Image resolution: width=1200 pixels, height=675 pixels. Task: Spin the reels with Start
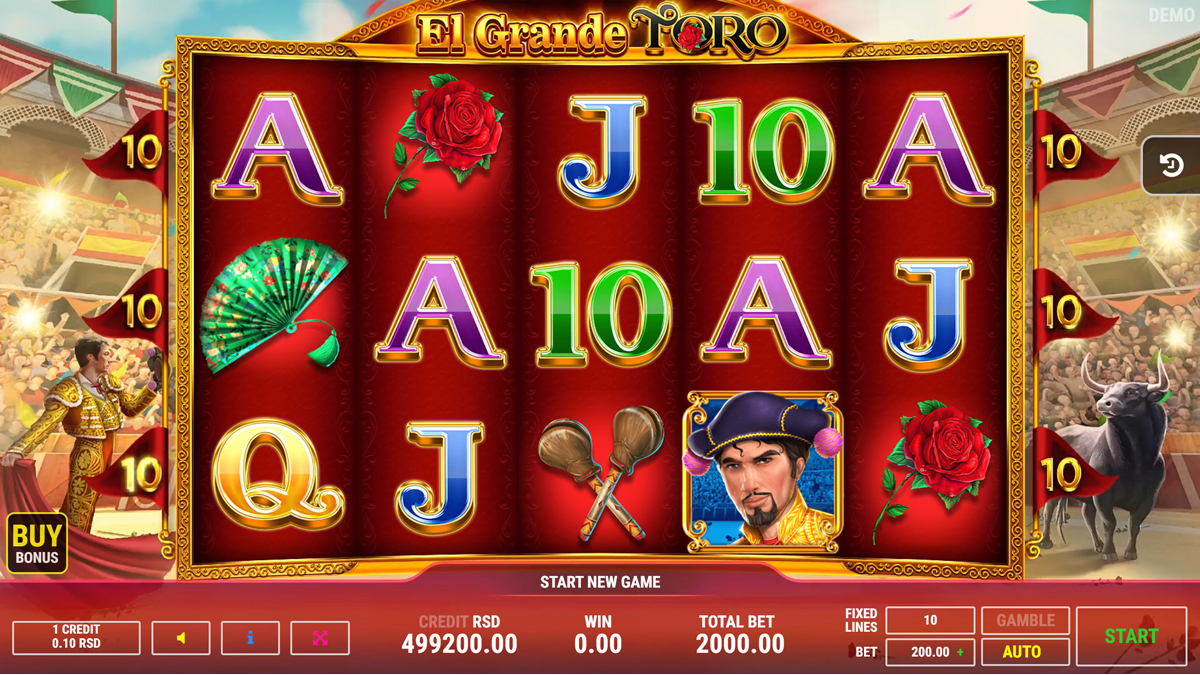tap(1131, 636)
